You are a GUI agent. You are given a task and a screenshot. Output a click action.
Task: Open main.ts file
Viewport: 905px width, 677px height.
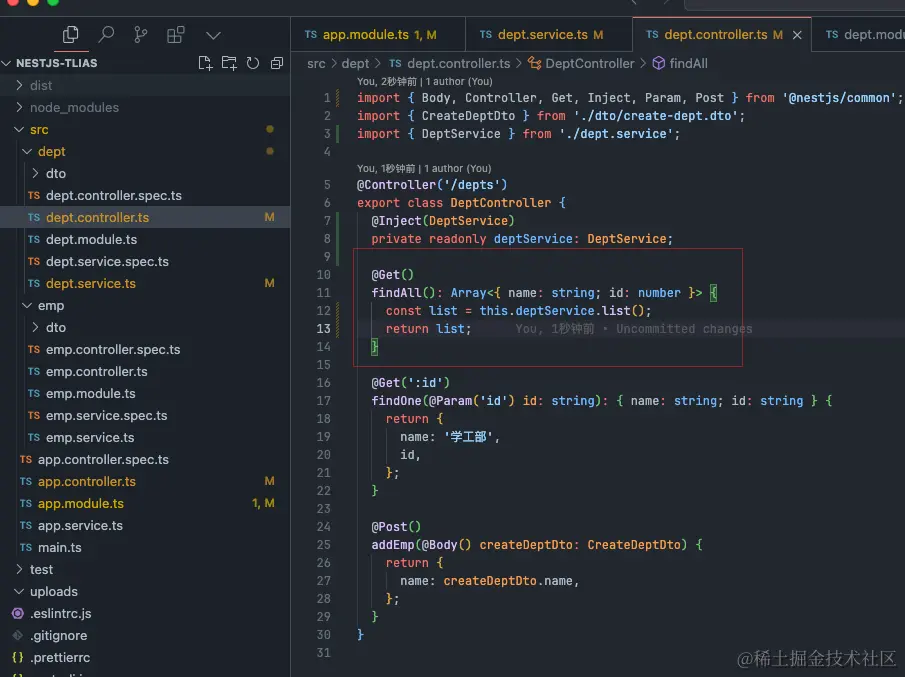(x=59, y=547)
